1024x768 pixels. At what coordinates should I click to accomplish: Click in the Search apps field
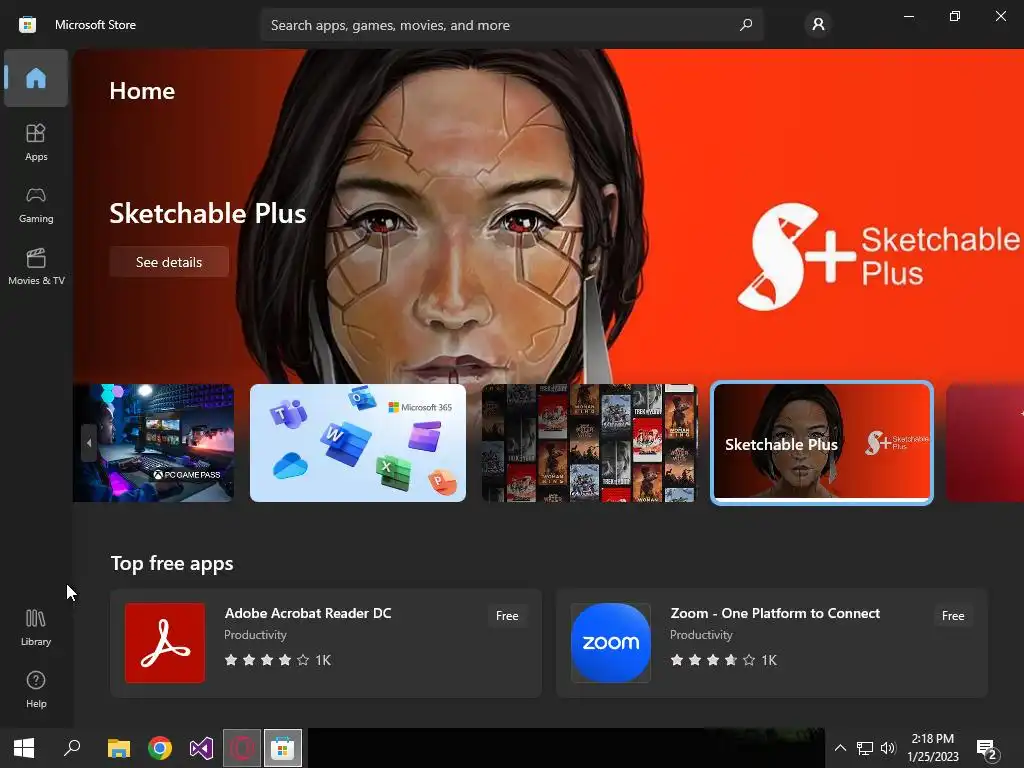click(511, 25)
